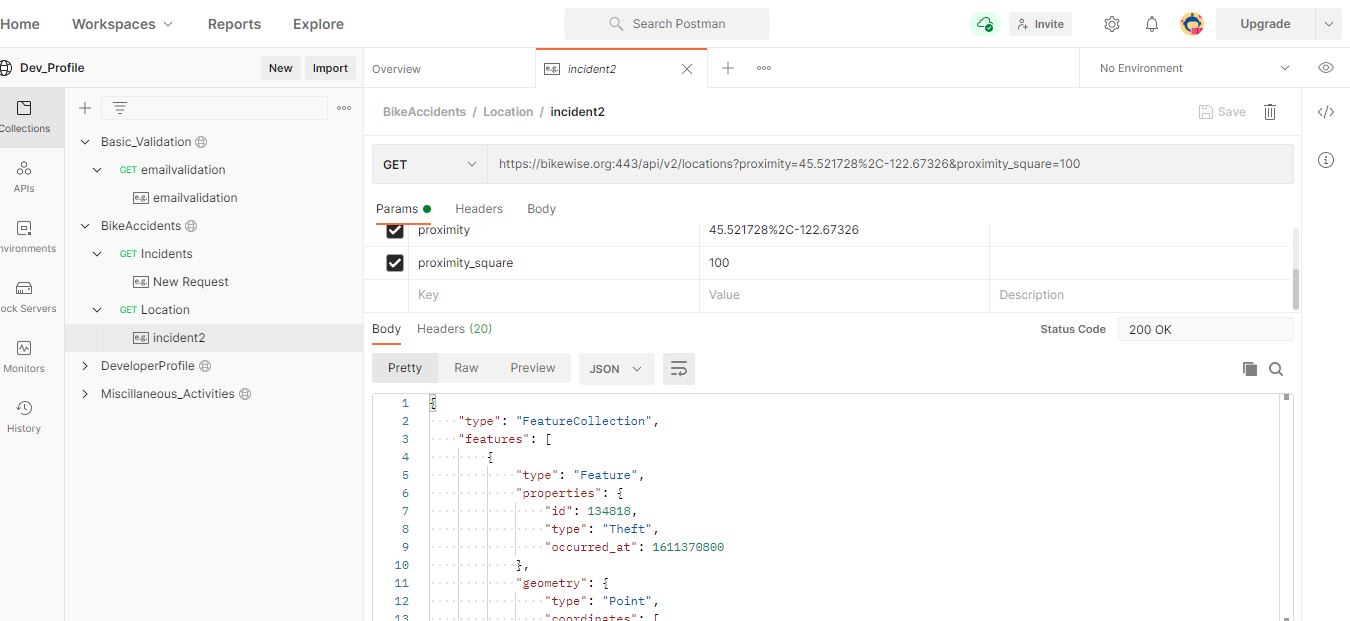Image resolution: width=1350 pixels, height=621 pixels.
Task: Open the Overview tab
Action: click(396, 69)
